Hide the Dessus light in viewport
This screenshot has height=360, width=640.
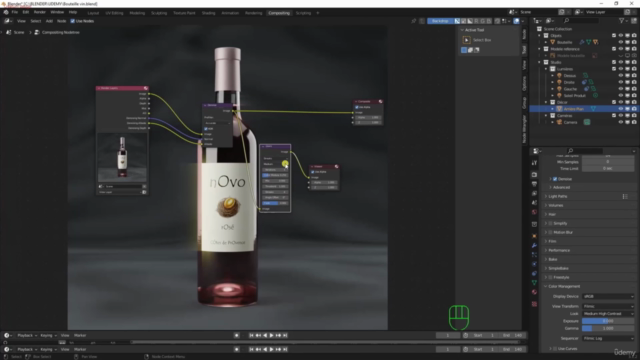tap(621, 76)
